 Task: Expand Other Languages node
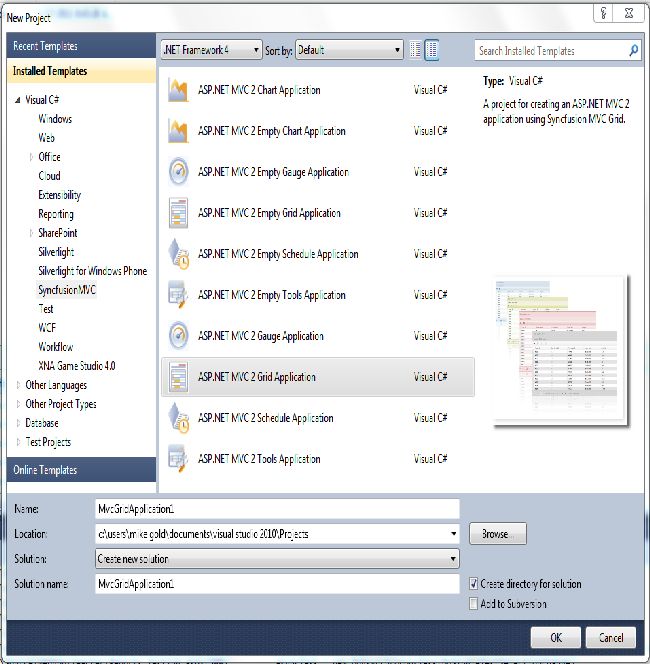tap(18, 385)
